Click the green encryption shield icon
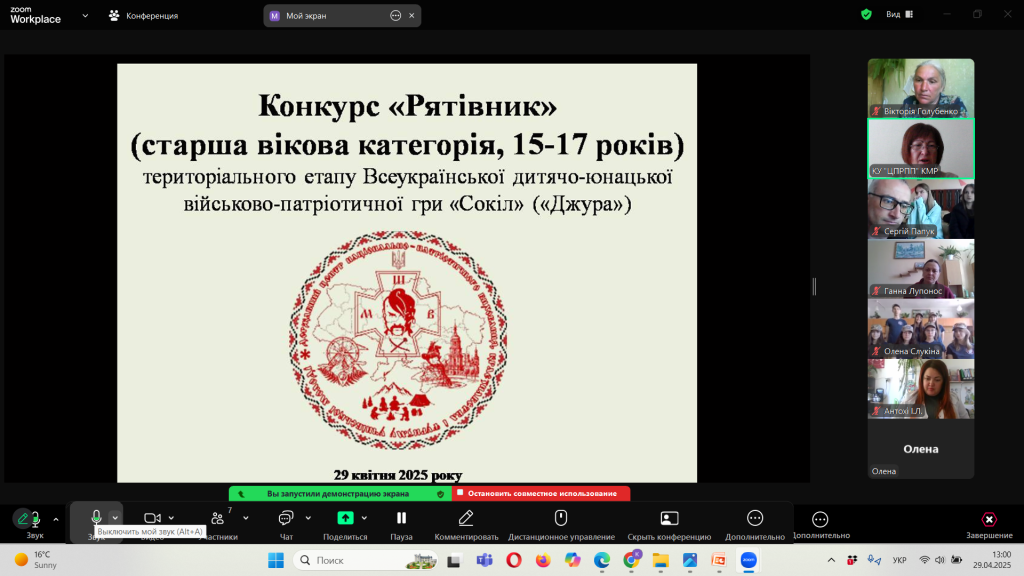This screenshot has height=576, width=1024. [x=866, y=14]
